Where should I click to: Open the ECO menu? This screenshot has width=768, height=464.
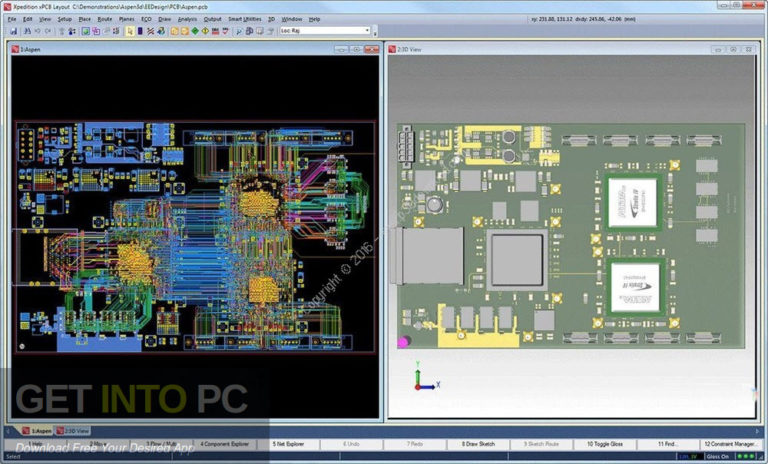[146, 19]
